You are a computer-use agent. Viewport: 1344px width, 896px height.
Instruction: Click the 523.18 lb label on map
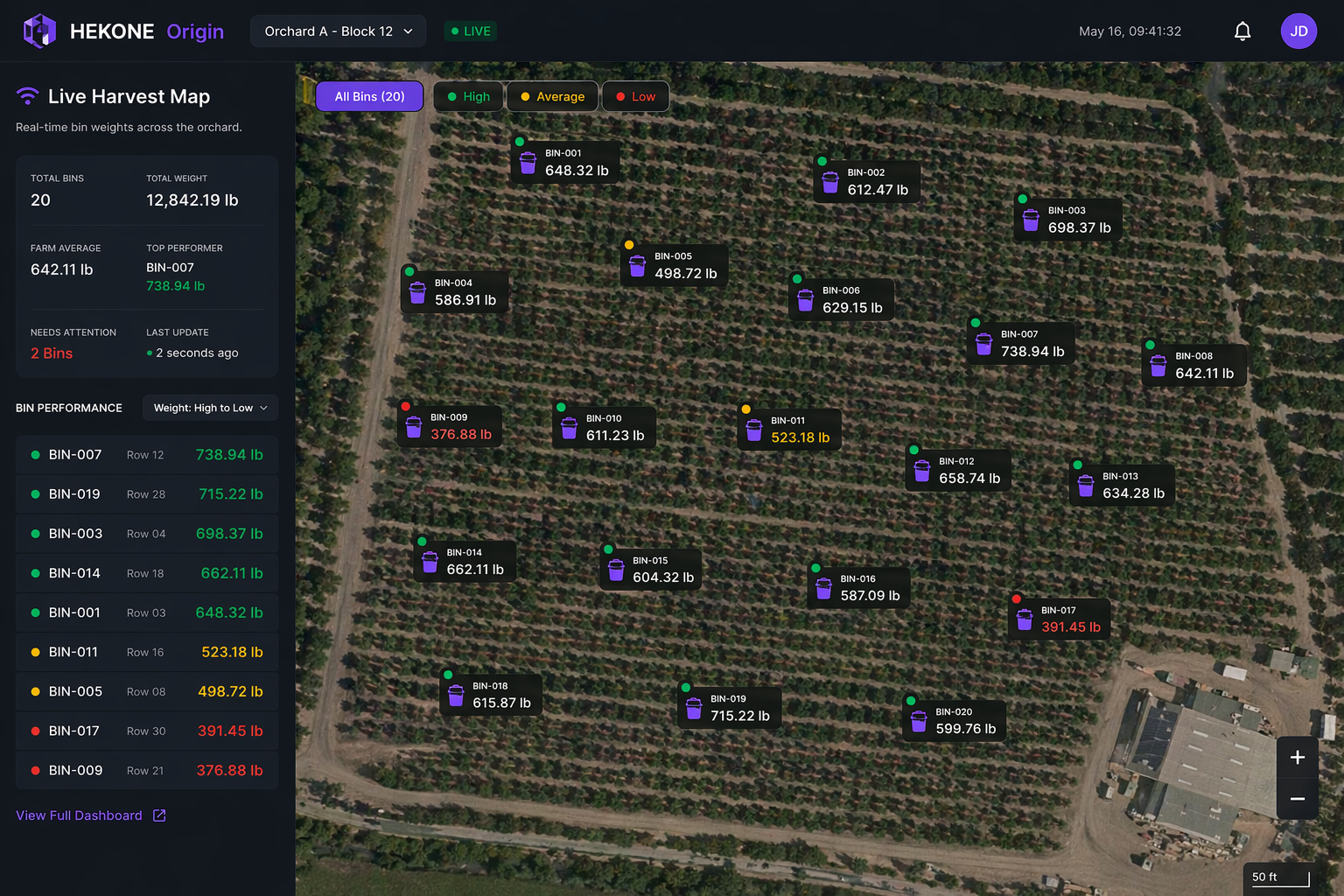point(800,437)
